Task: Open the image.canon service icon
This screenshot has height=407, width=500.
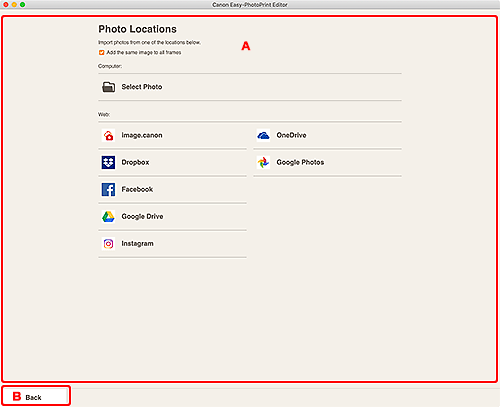Action: pos(108,135)
